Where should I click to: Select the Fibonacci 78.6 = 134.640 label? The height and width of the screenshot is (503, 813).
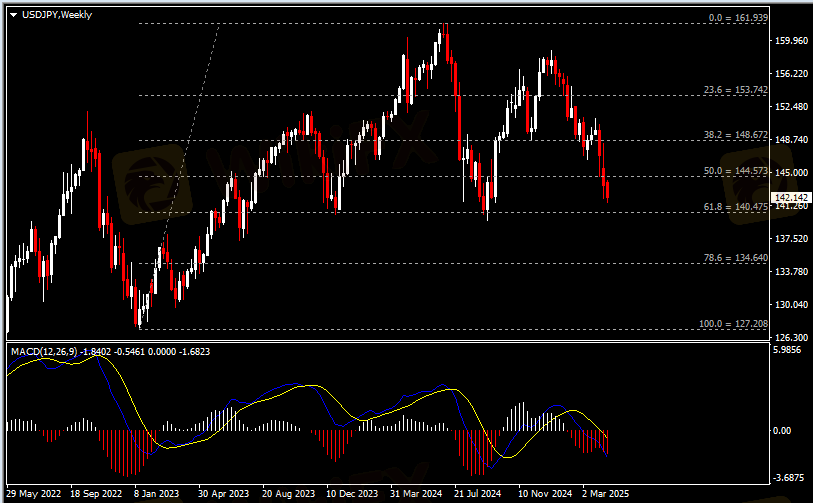coord(736,258)
